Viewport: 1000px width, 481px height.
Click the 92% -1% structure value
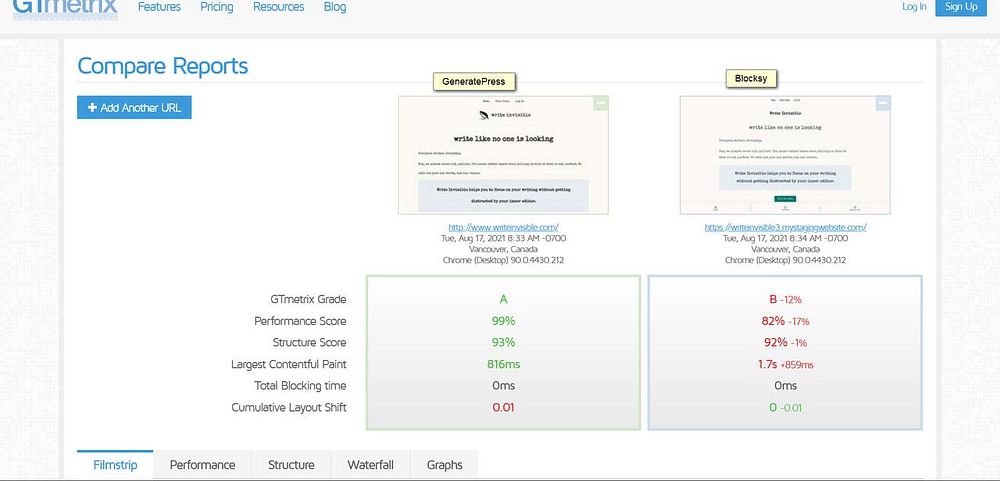coord(785,343)
